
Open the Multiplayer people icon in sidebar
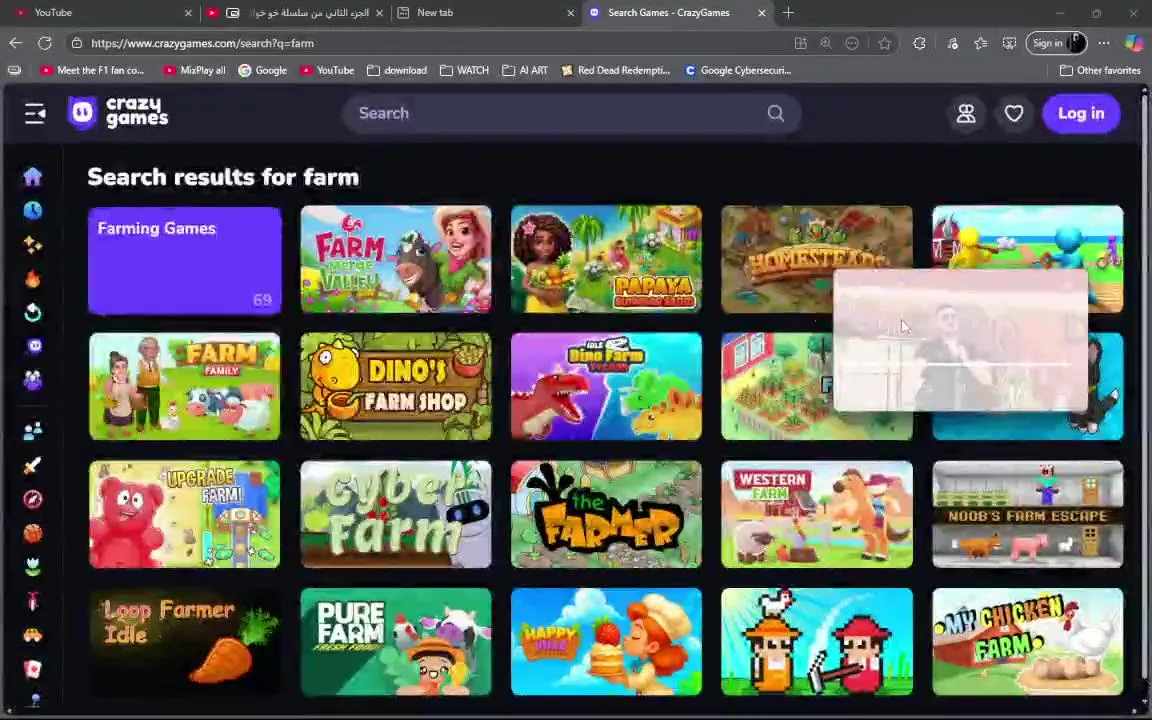32,431
